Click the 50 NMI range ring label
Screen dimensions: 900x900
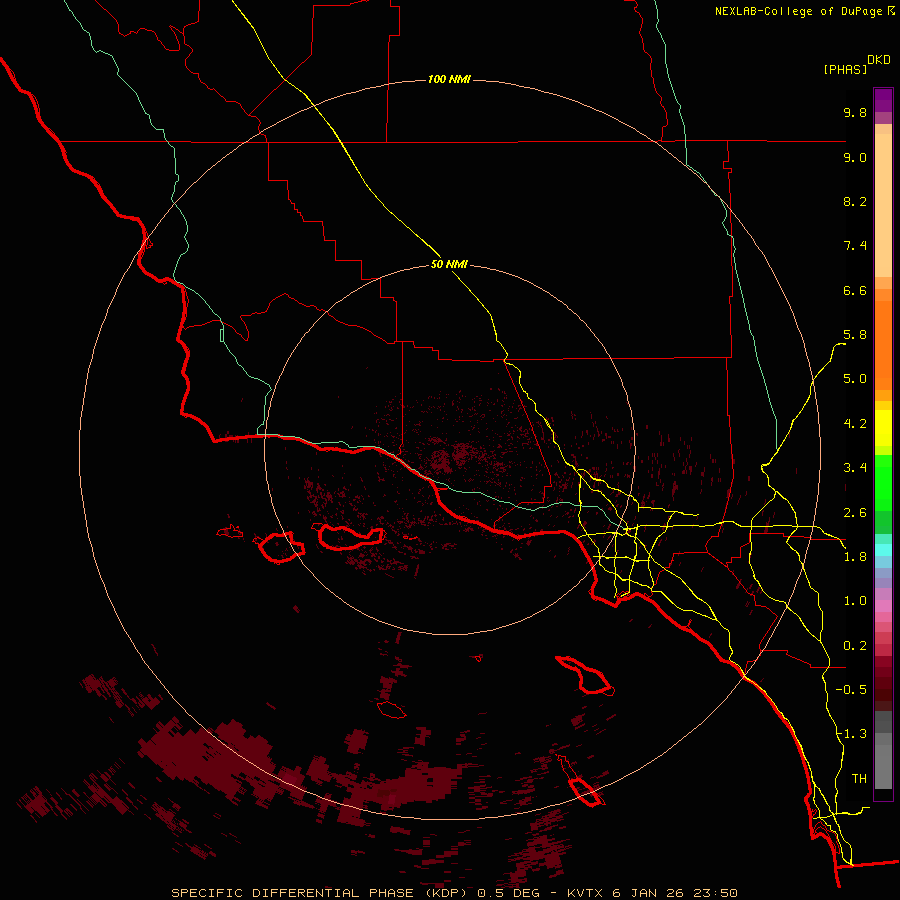click(449, 264)
